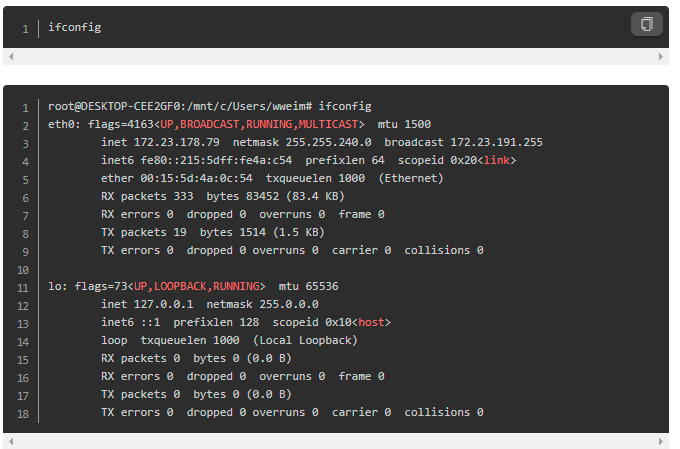The height and width of the screenshot is (449, 680).
Task: Click right arrow of top code block scrollbar
Action: 661,57
